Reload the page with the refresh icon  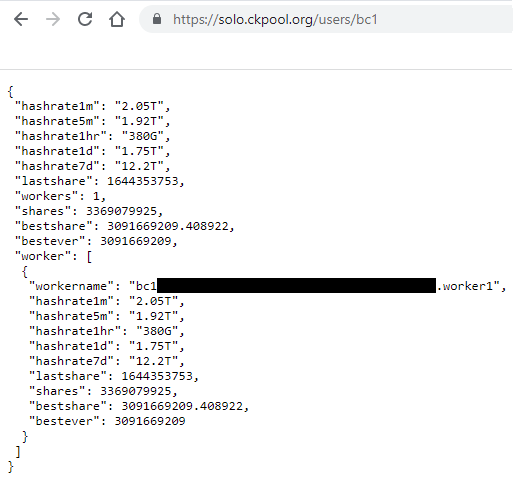tap(85, 19)
